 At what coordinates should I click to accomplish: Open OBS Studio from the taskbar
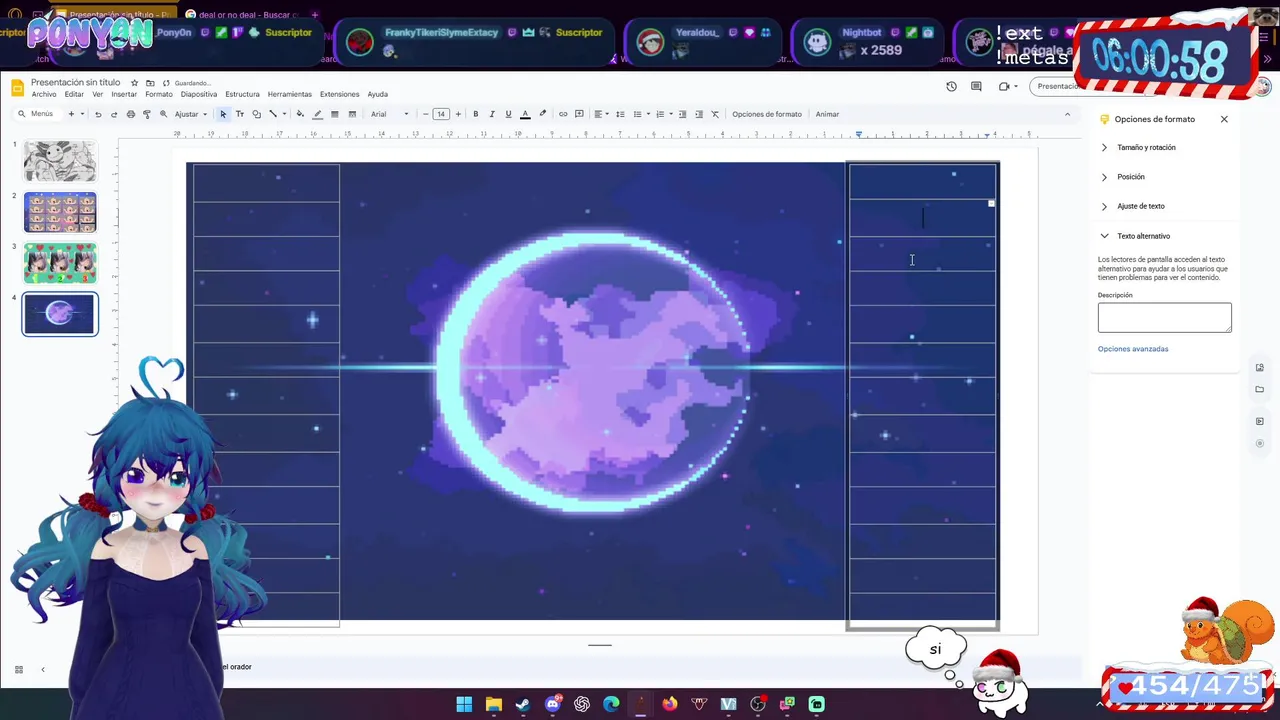coord(758,704)
